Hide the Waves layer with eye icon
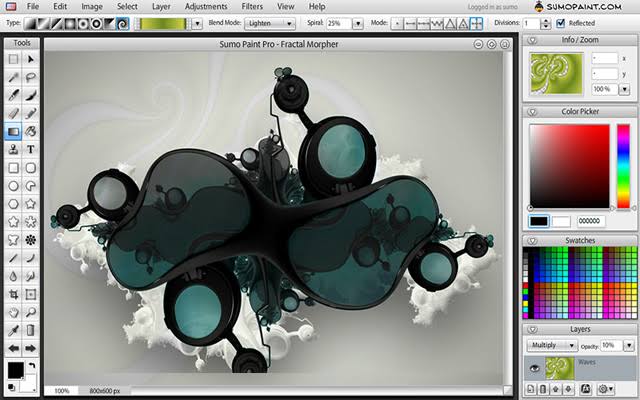The height and width of the screenshot is (400, 640). [x=534, y=369]
